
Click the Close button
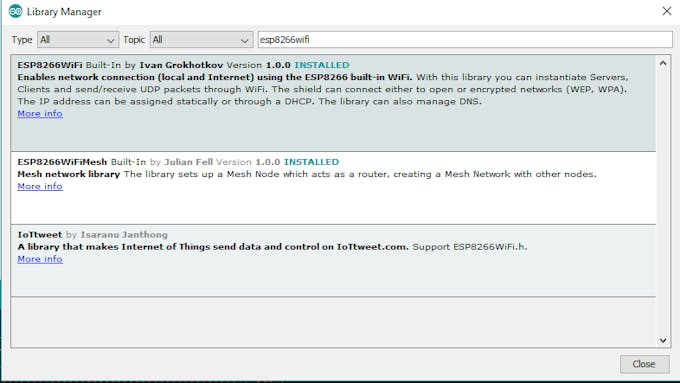(x=644, y=364)
